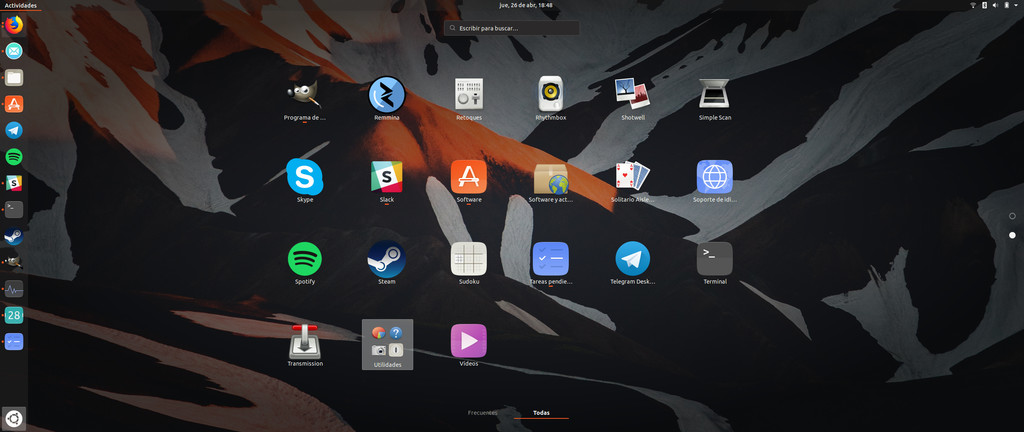Viewport: 1024px width, 432px height.
Task: Open the Software app in the grid
Action: pyautogui.click(x=469, y=177)
